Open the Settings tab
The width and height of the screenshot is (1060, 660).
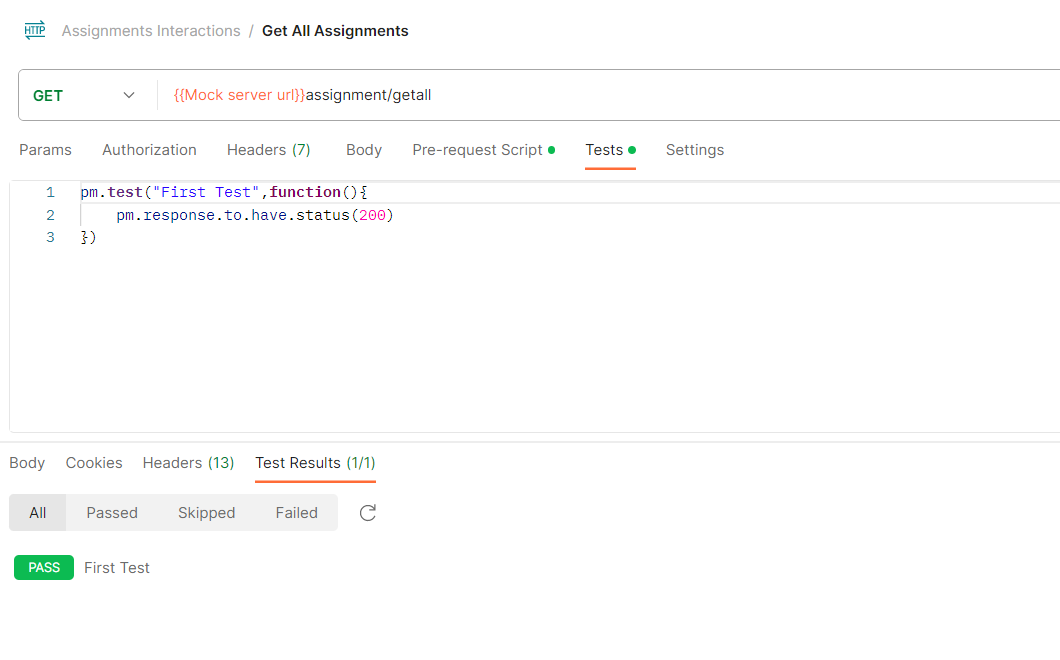(x=695, y=150)
